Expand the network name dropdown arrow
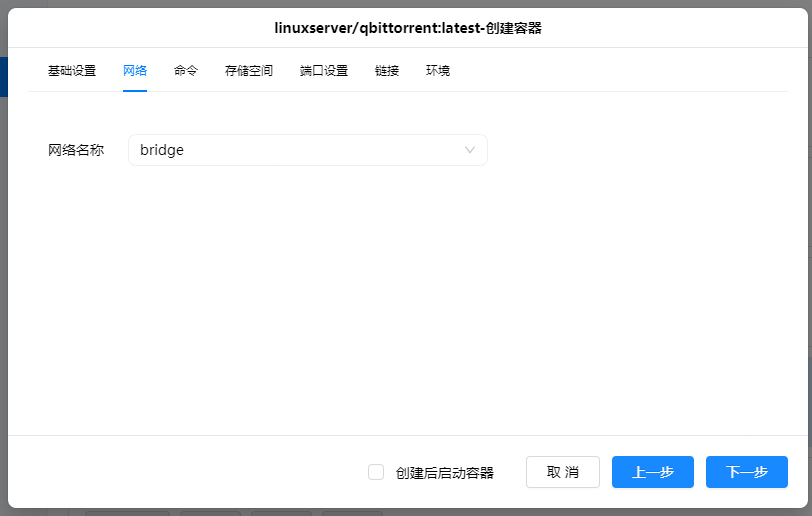Viewport: 812px width, 516px height. coord(470,150)
